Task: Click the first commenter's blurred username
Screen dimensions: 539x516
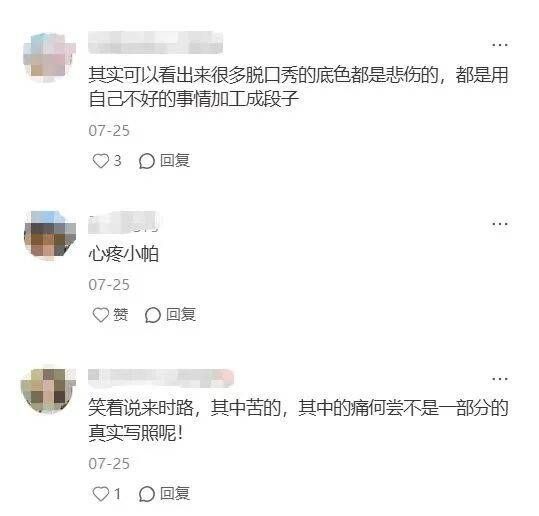Action: (x=155, y=43)
